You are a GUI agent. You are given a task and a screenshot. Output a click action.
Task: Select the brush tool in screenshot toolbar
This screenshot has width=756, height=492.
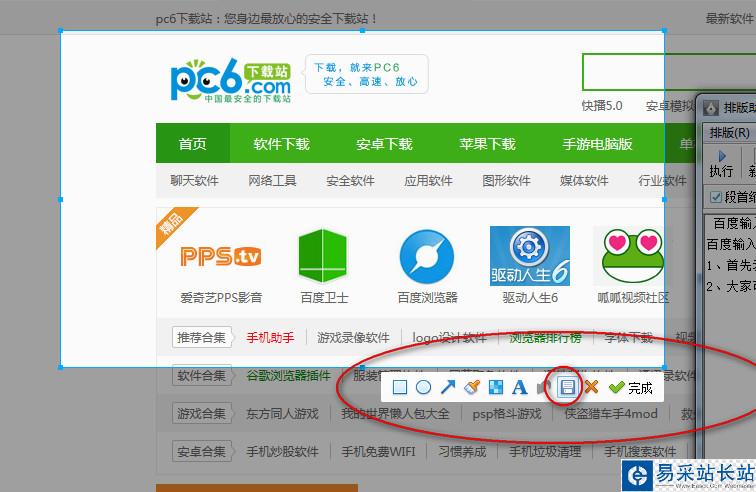(x=472, y=387)
